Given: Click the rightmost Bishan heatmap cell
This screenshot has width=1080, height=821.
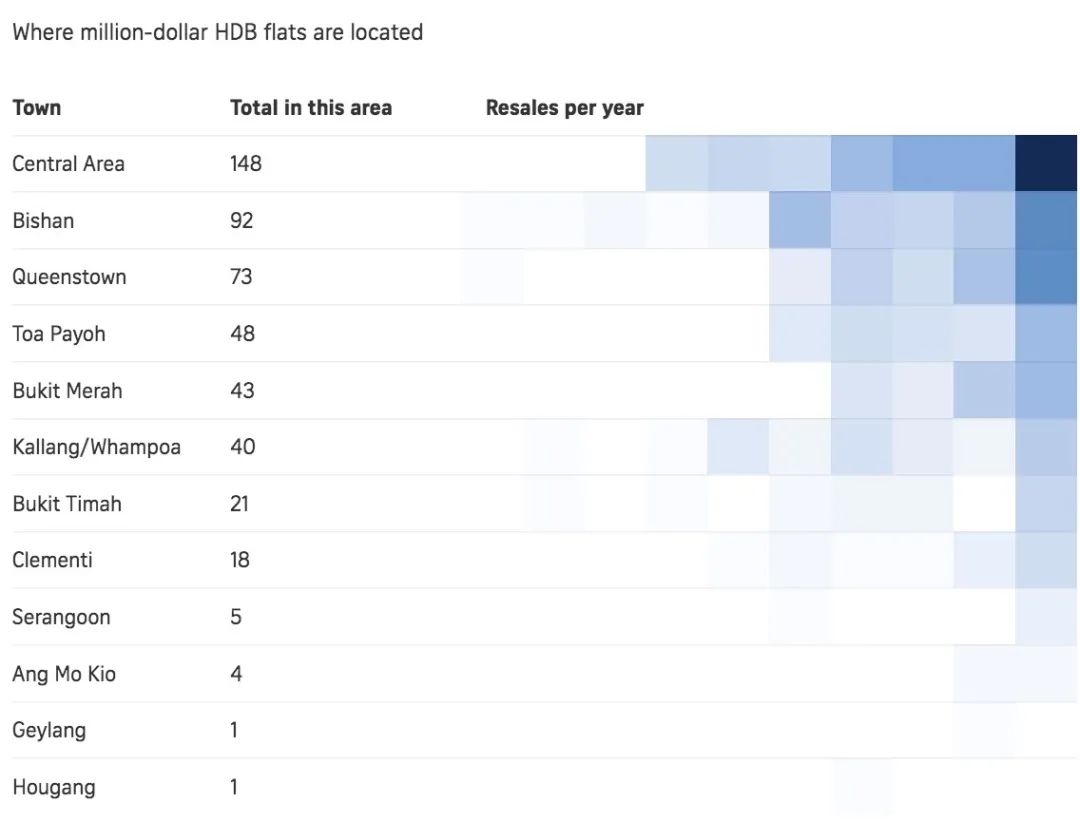Looking at the screenshot, I should click(1046, 220).
